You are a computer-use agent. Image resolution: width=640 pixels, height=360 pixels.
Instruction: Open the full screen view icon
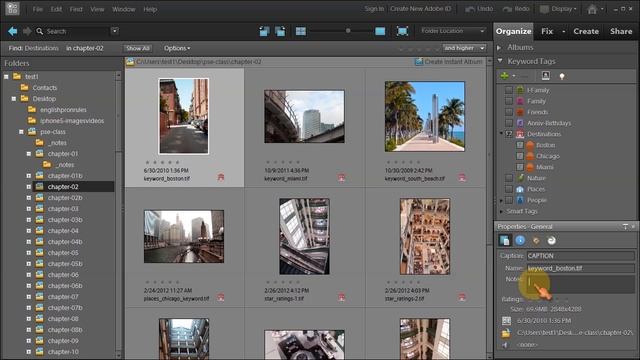[x=402, y=31]
